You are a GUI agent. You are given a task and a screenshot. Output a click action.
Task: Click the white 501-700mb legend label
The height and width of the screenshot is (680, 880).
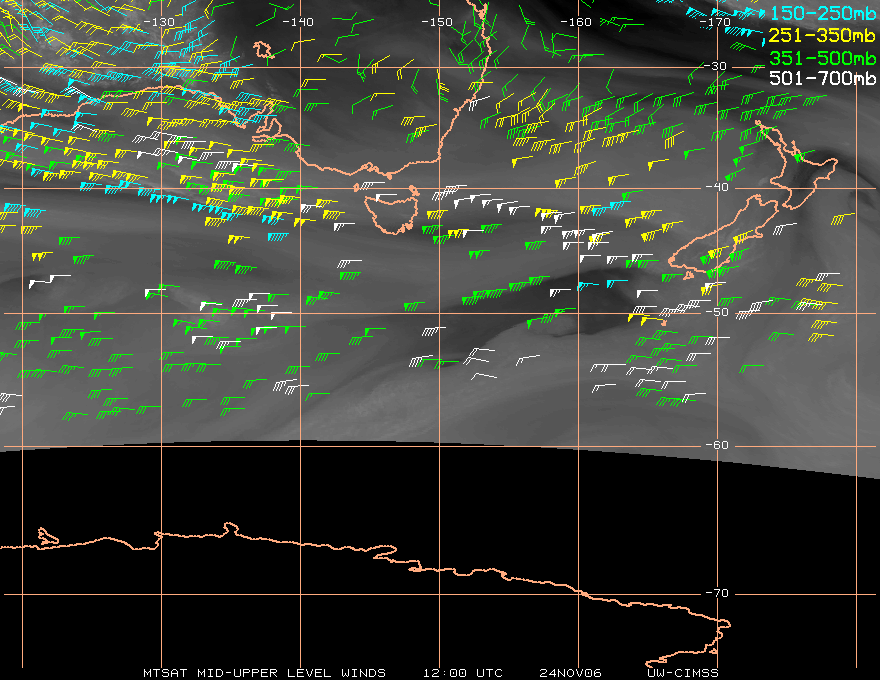pyautogui.click(x=820, y=78)
